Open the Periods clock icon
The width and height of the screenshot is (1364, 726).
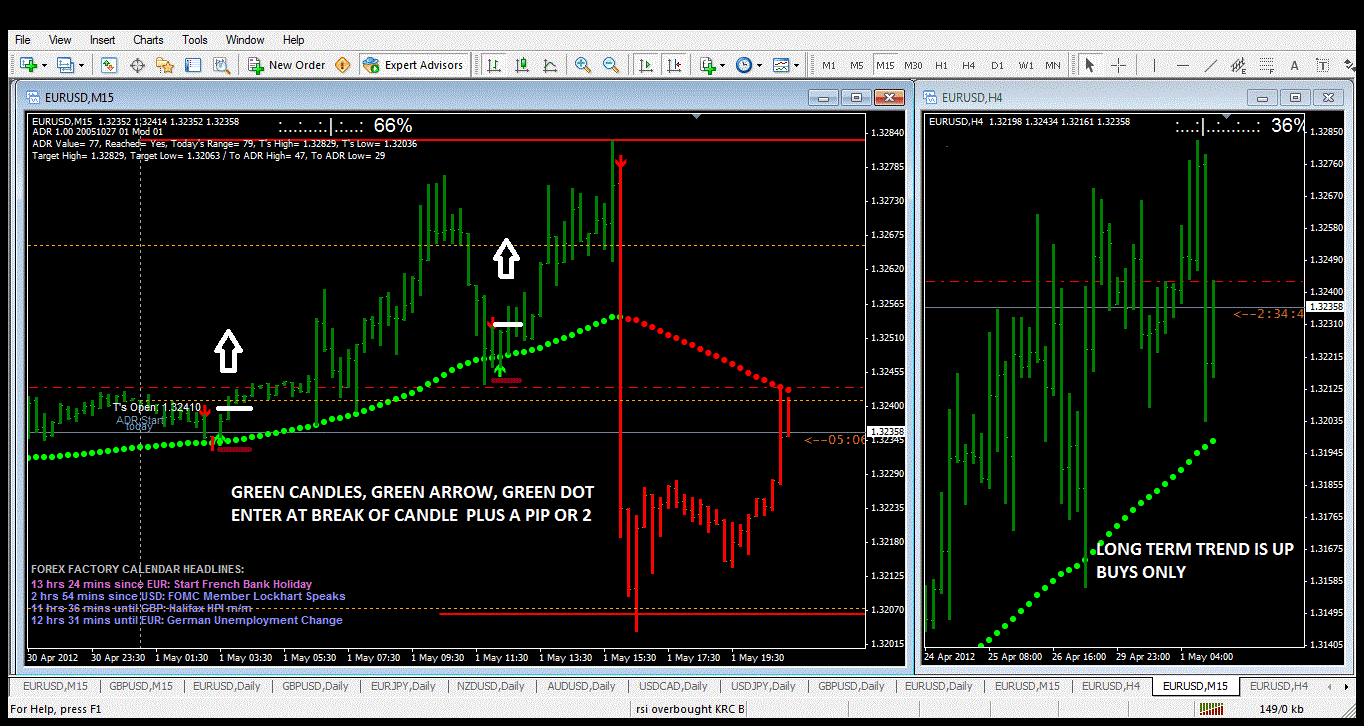[744, 65]
